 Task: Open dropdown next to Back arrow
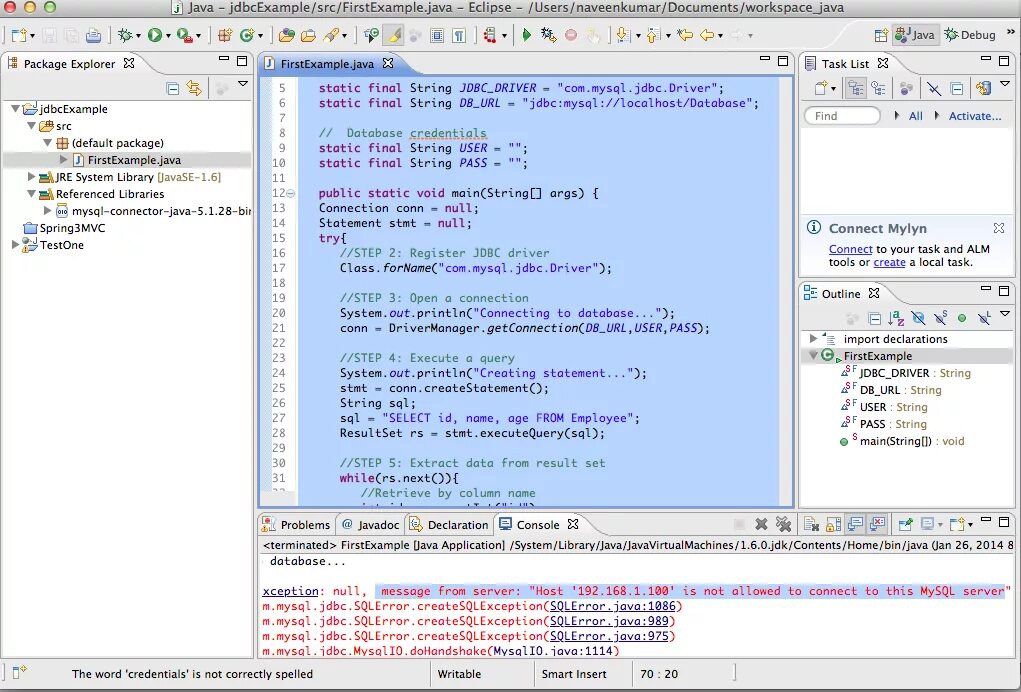pos(721,36)
